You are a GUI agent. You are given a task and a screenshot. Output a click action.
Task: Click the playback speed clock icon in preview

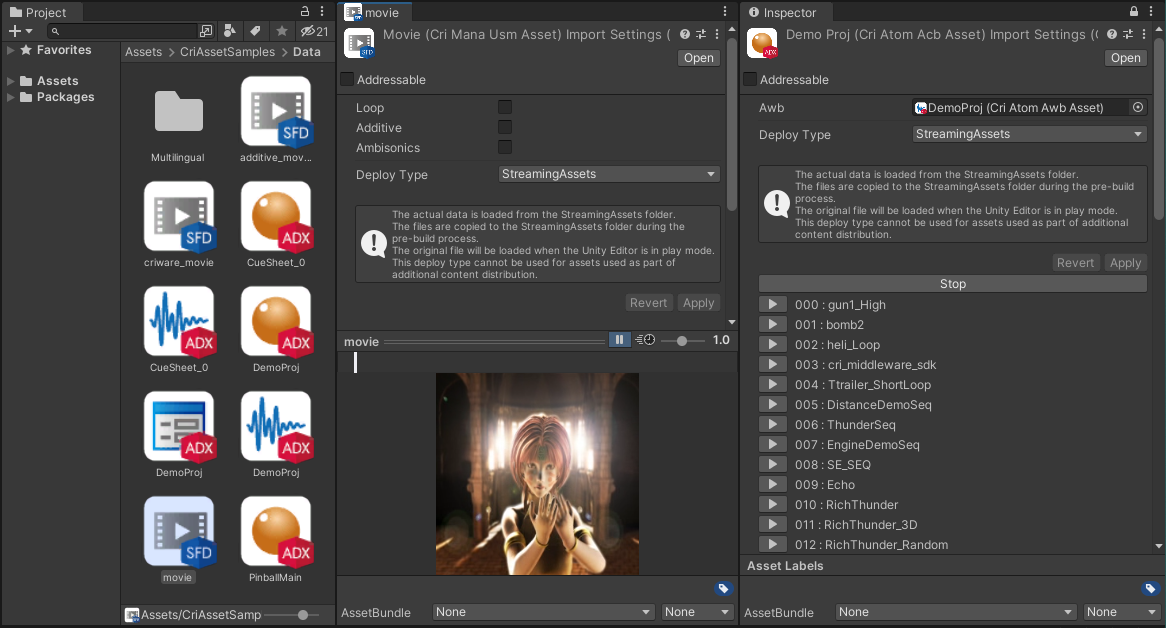pos(645,340)
